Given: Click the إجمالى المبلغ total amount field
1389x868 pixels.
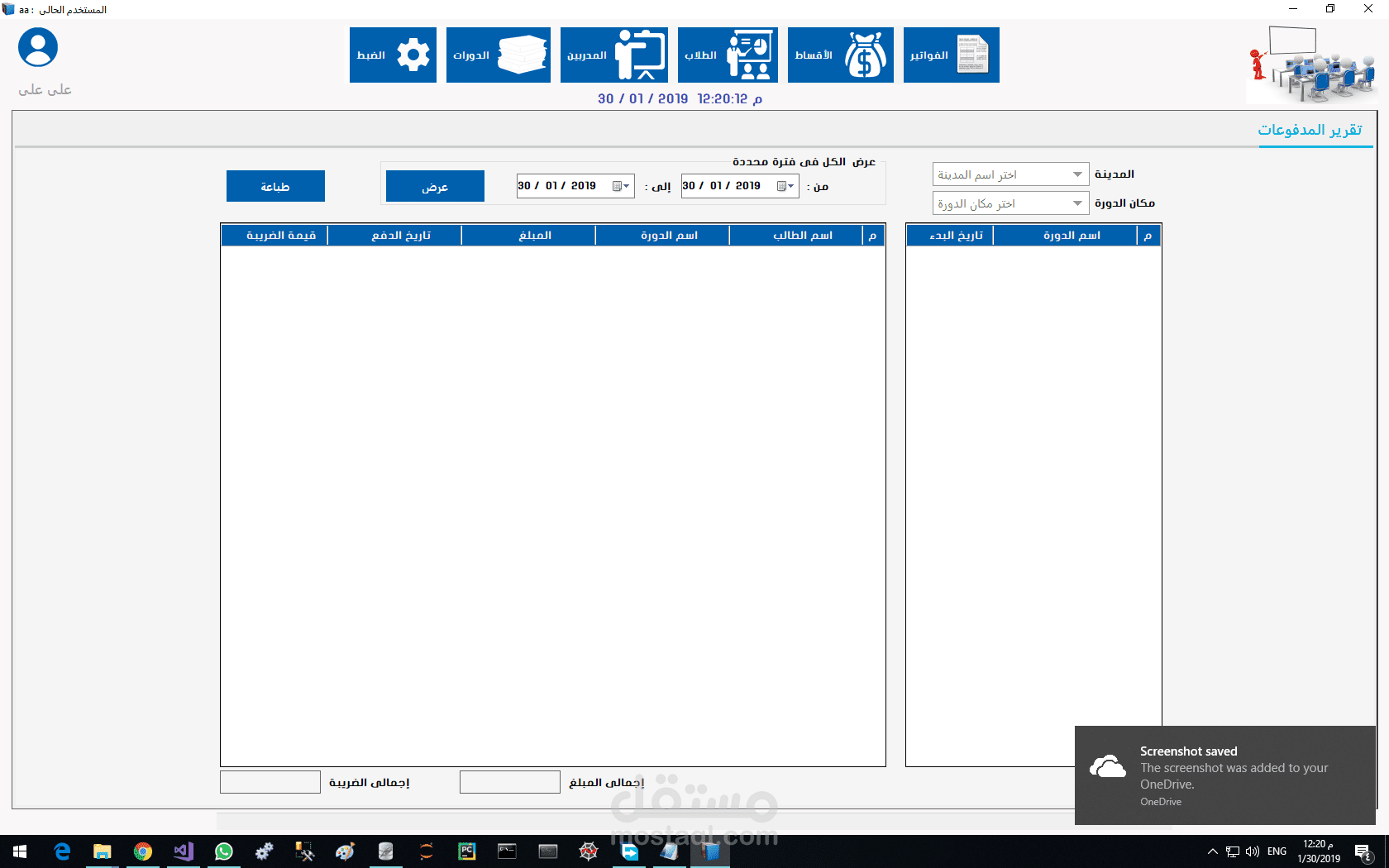Looking at the screenshot, I should 510,782.
